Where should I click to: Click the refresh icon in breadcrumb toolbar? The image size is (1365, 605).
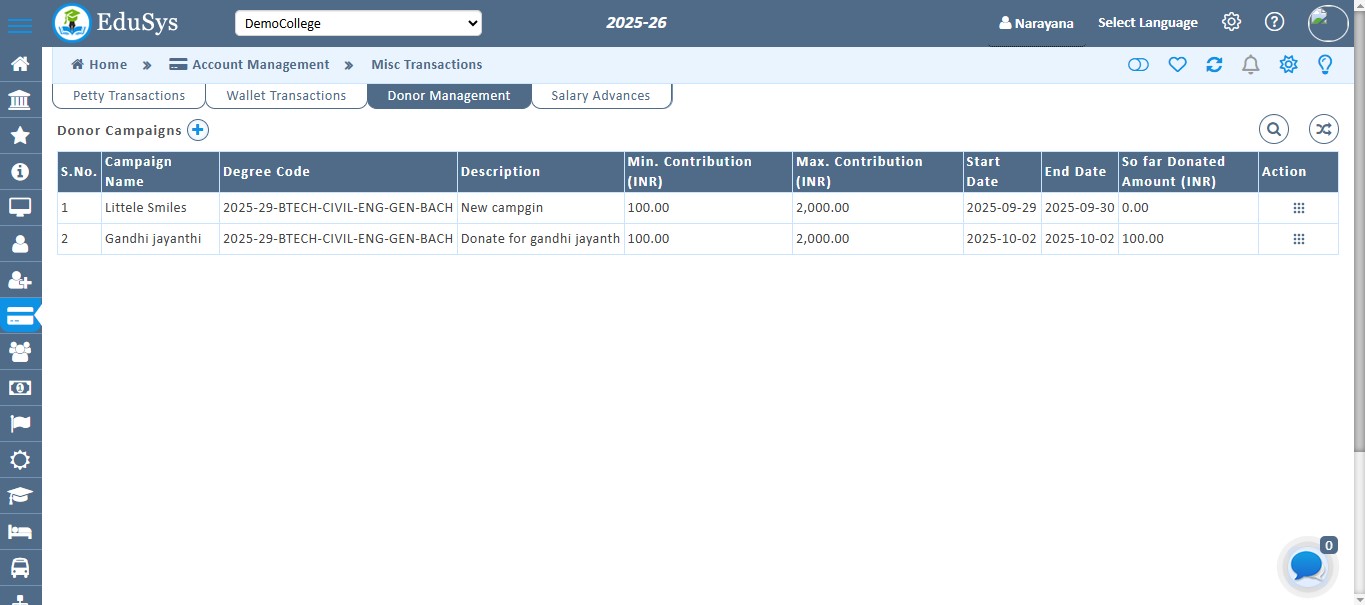1214,64
